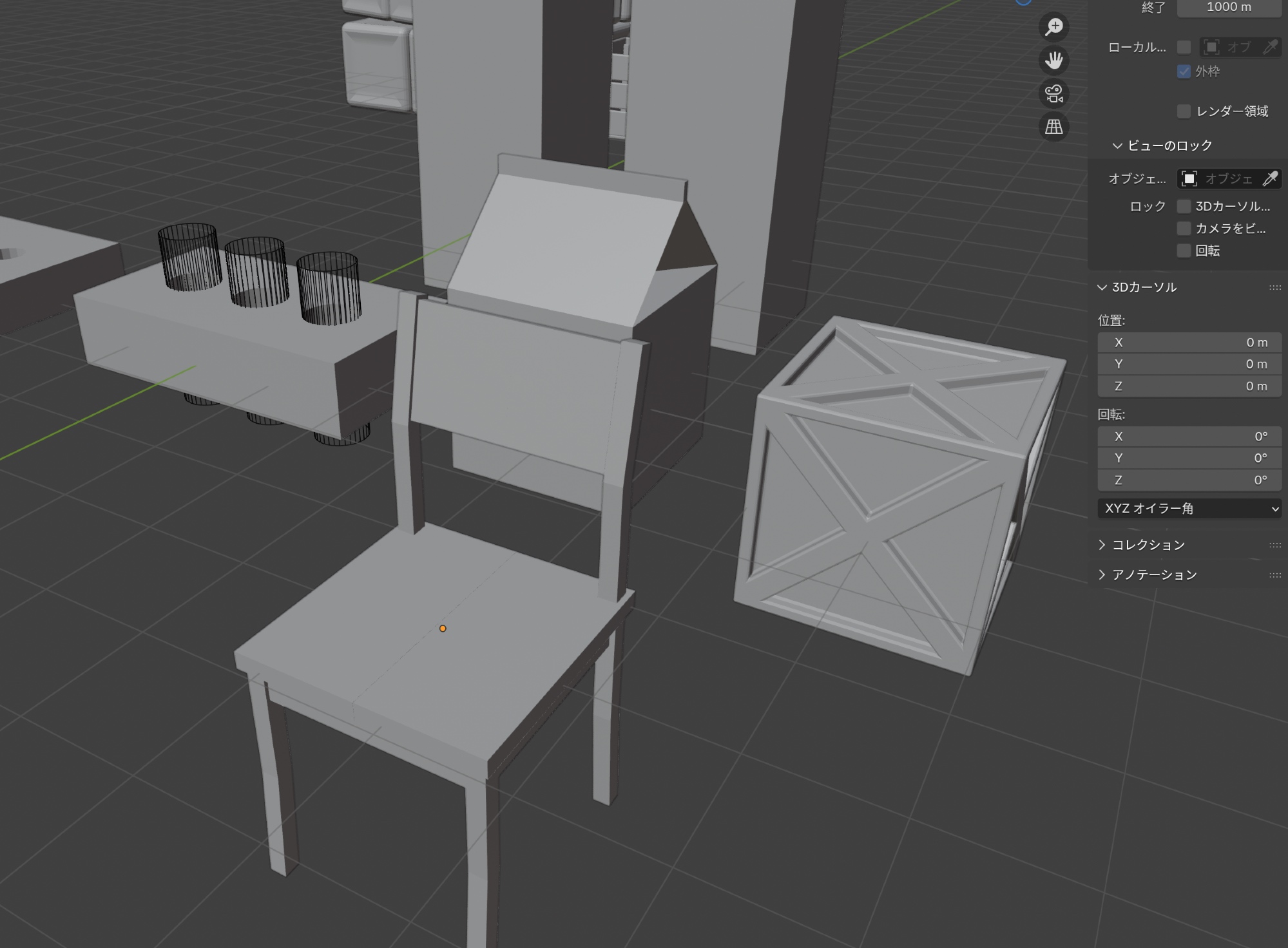Uncheck the 外枠 checkbox
The height and width of the screenshot is (948, 1288).
pyautogui.click(x=1184, y=71)
